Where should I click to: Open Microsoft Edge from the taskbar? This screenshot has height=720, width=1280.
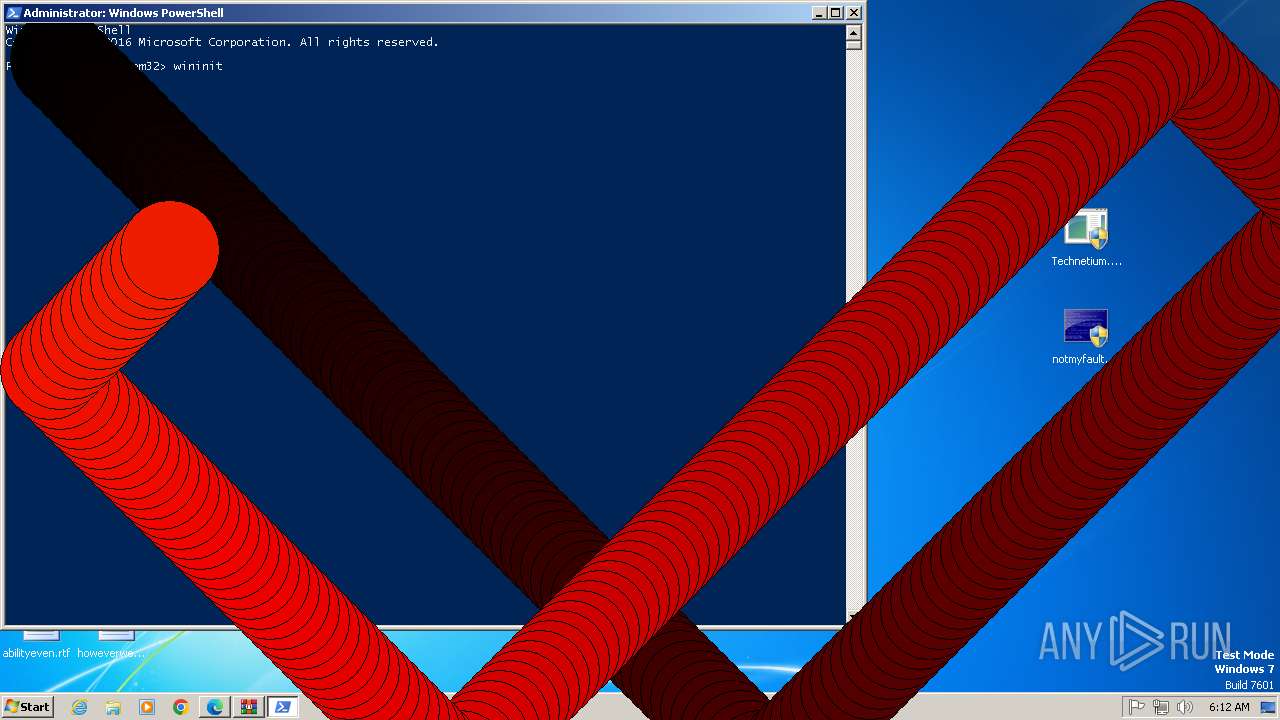(x=215, y=707)
